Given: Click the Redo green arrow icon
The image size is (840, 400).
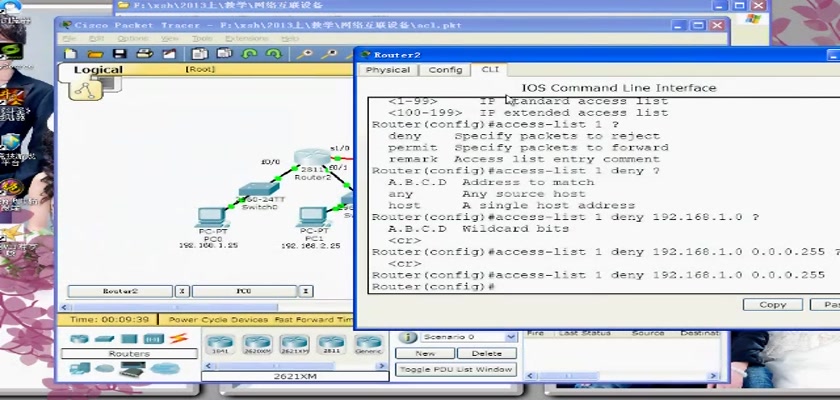Looking at the screenshot, I should click(274, 54).
